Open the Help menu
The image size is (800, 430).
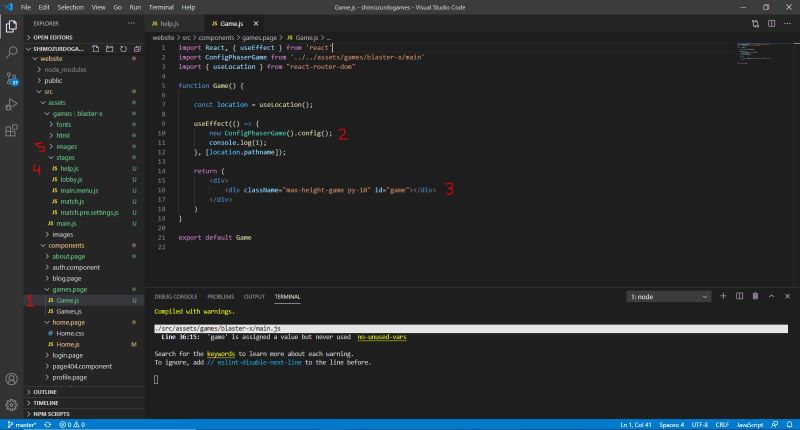pos(188,7)
